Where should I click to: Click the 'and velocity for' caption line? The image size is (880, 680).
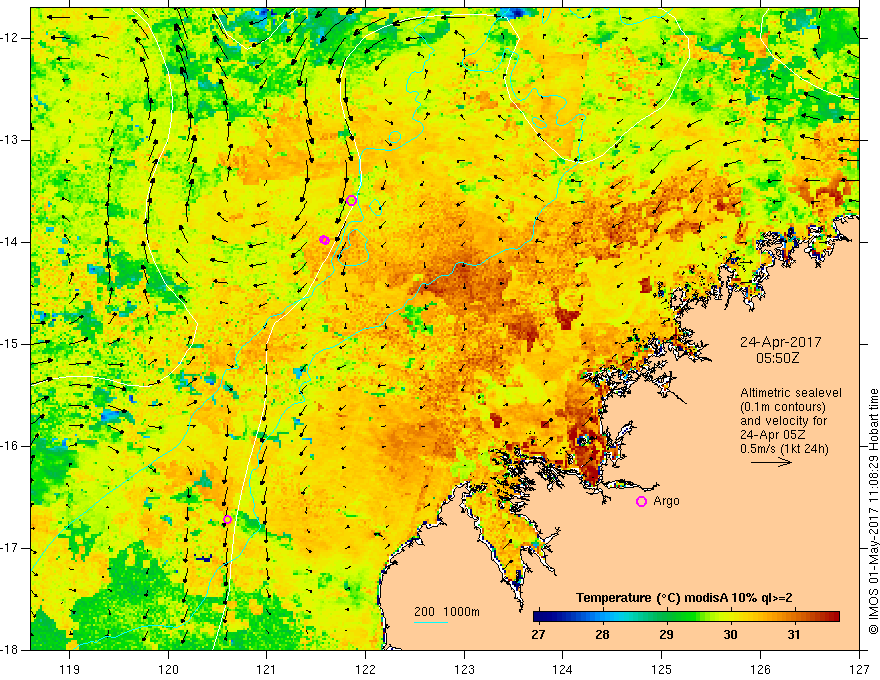(x=783, y=421)
